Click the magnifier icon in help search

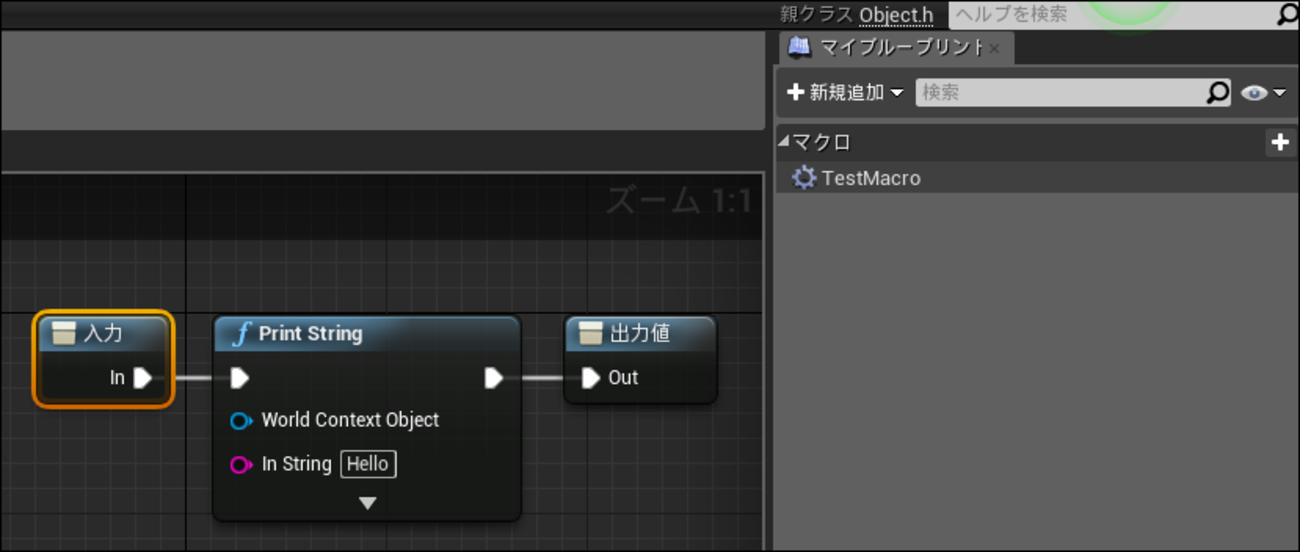pos(1288,14)
